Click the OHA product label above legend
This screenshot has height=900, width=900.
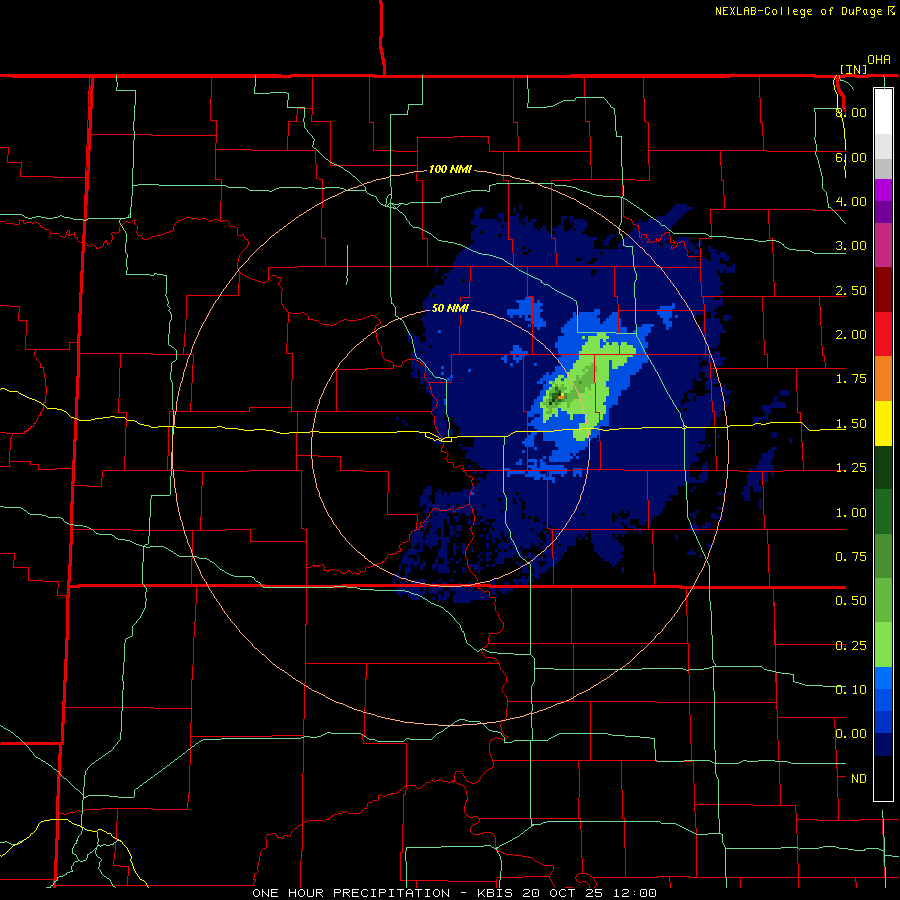coord(879,60)
